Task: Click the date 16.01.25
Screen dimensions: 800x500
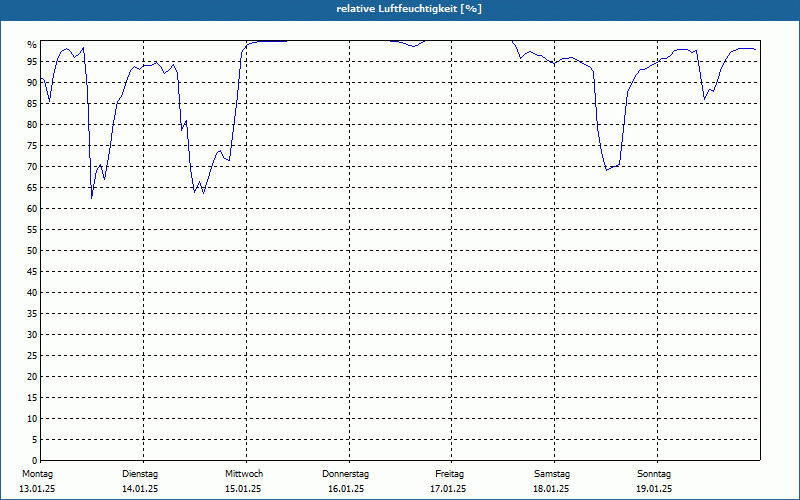Action: coord(346,489)
